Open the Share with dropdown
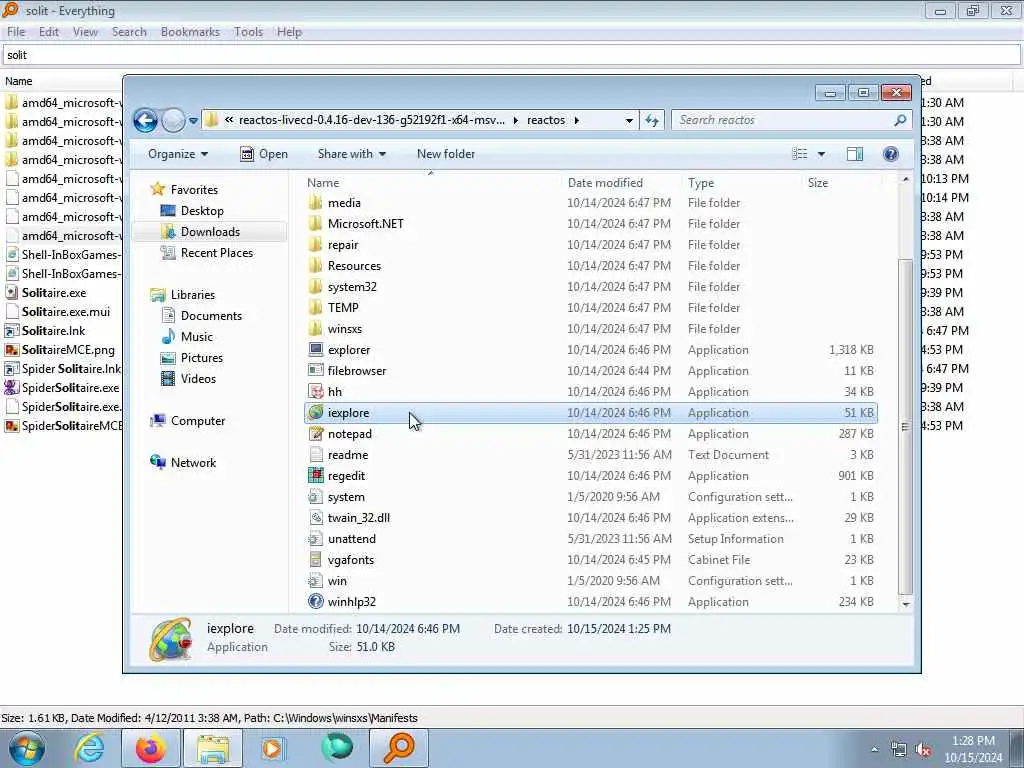 tap(351, 154)
